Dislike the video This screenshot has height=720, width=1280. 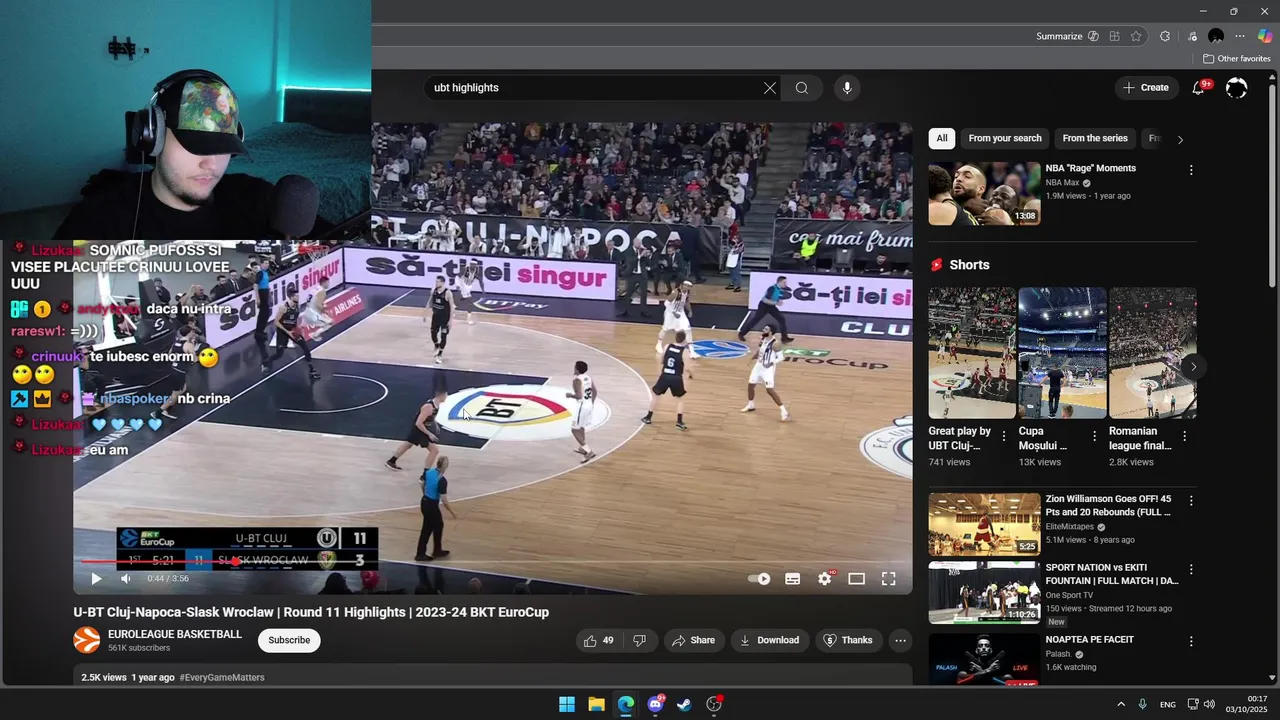(640, 640)
